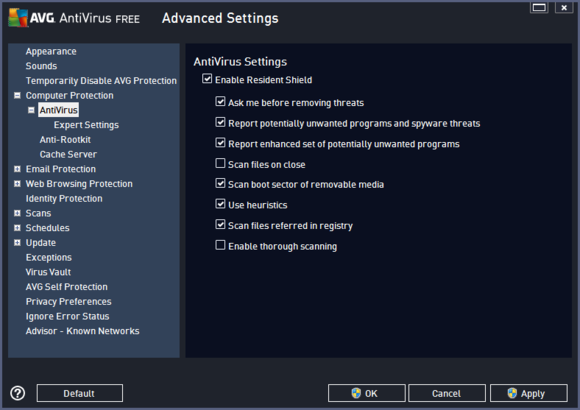
Task: Click the Cancel button
Action: pos(447,393)
